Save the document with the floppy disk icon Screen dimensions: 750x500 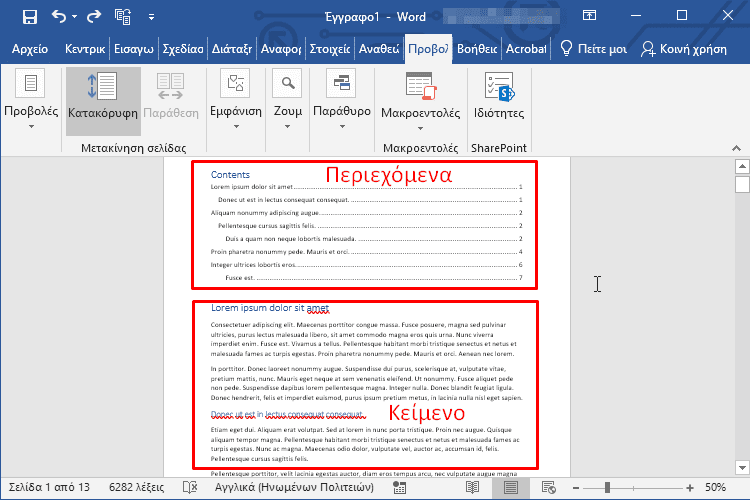click(x=30, y=17)
